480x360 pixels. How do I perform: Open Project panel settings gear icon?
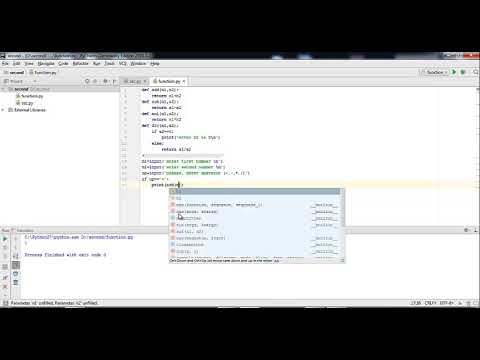point(105,81)
